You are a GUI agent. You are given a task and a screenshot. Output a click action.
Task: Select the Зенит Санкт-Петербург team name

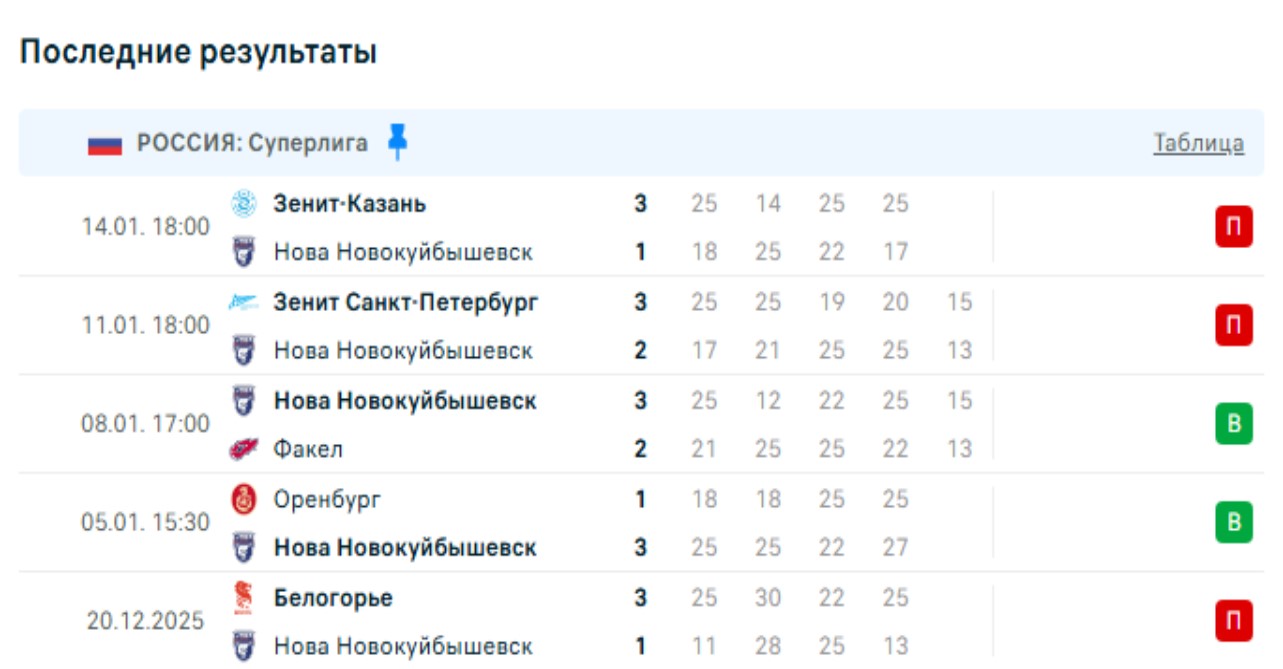(406, 303)
